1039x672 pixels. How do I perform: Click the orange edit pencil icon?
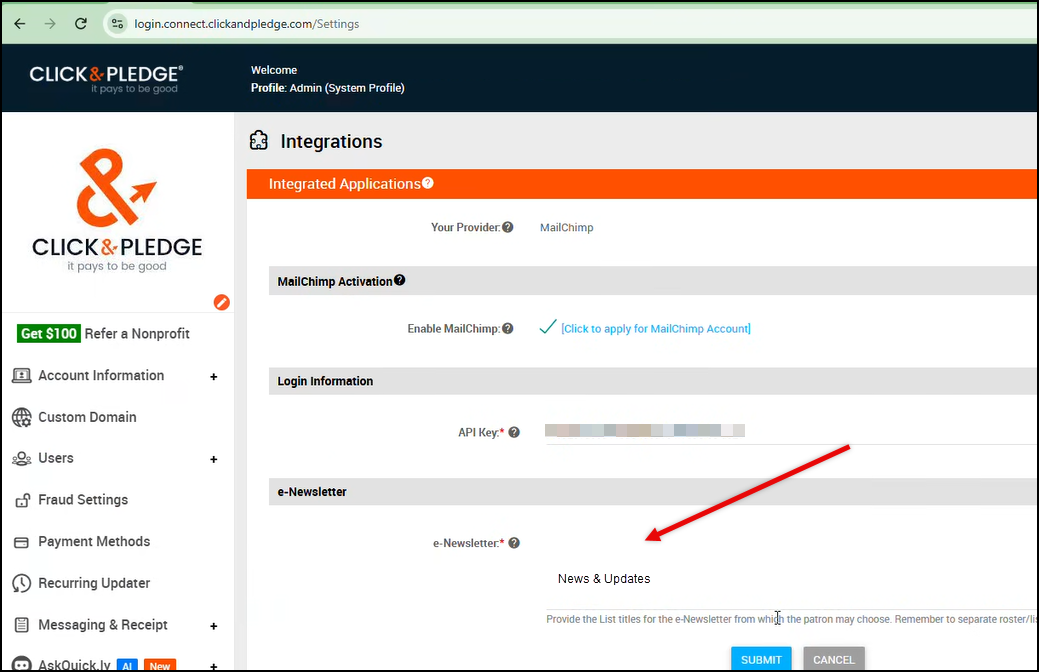point(221,302)
